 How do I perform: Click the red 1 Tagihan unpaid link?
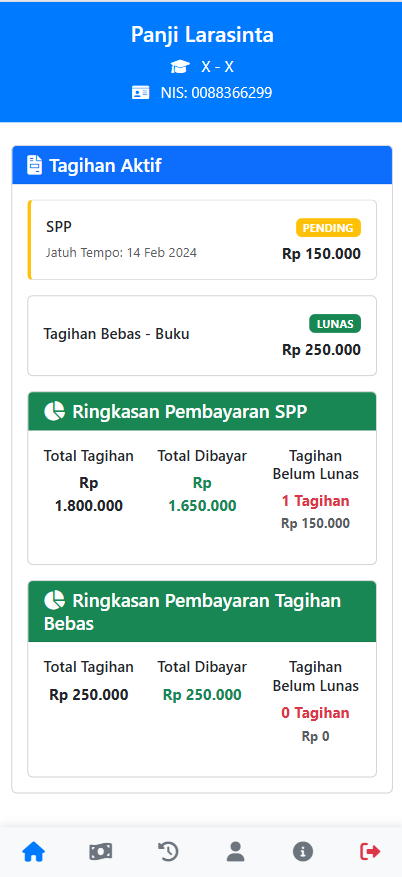pos(315,501)
